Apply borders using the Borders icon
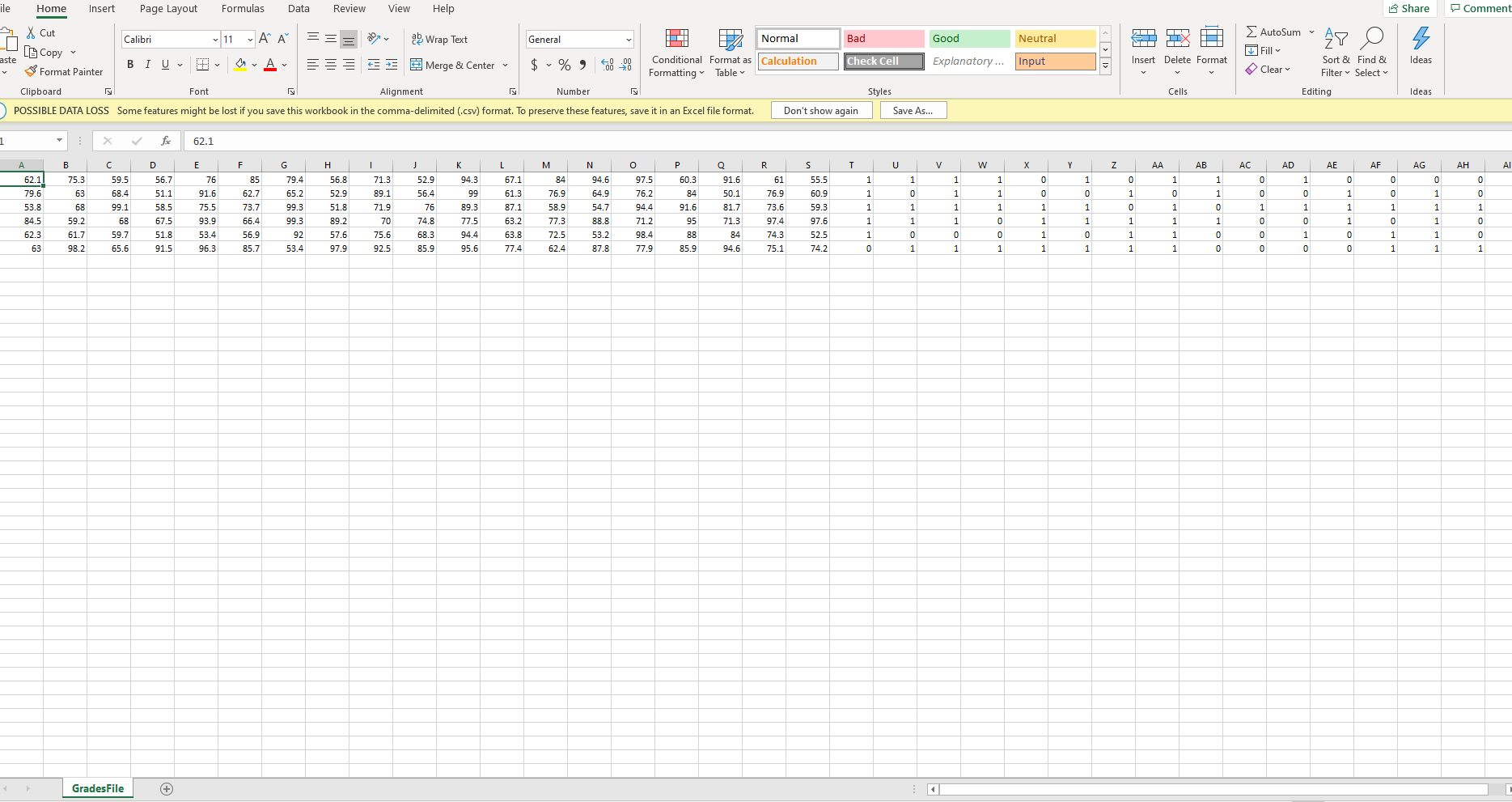This screenshot has height=802, width=1512. click(x=203, y=65)
